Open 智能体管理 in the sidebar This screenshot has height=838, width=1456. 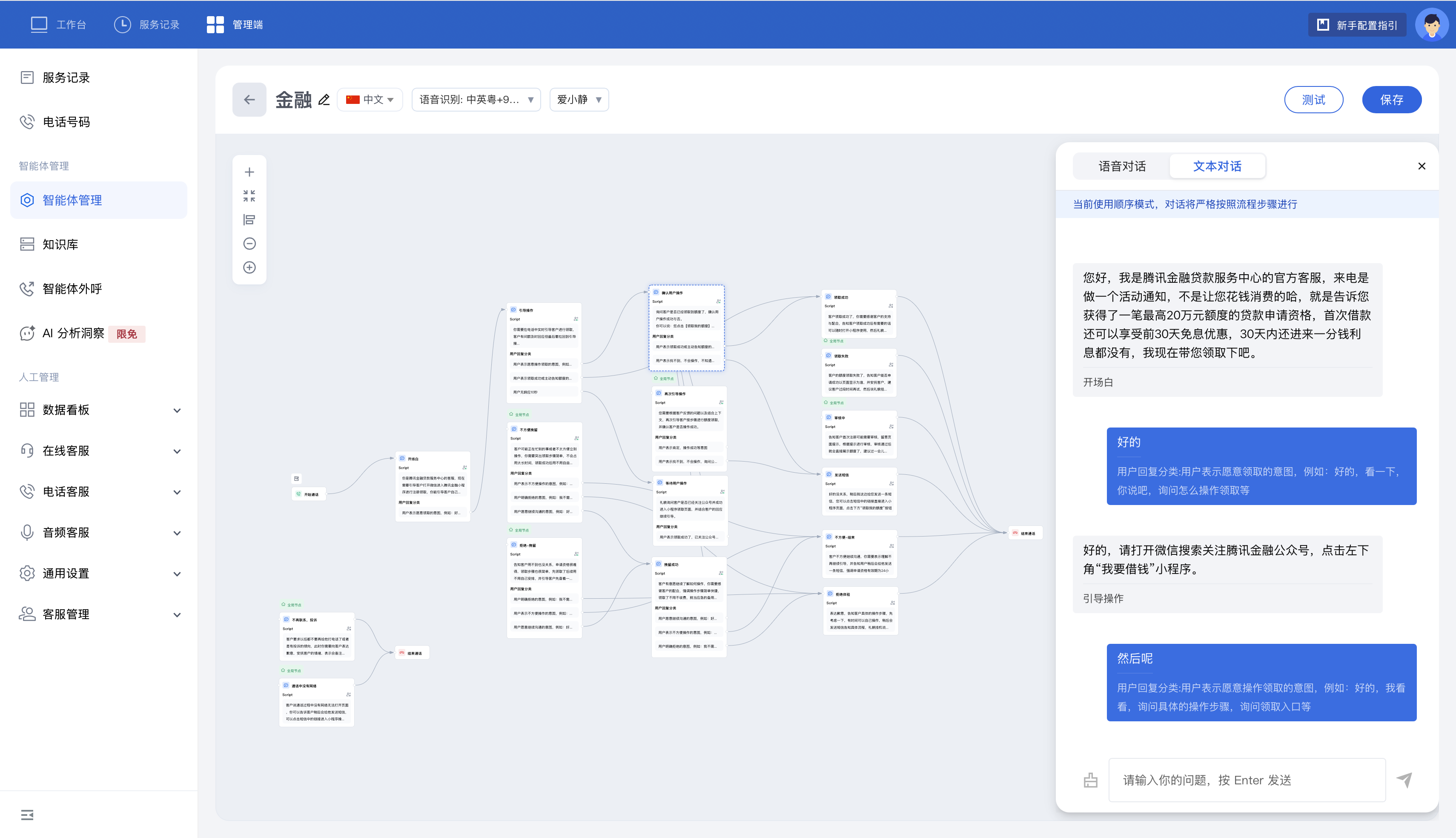click(x=99, y=200)
